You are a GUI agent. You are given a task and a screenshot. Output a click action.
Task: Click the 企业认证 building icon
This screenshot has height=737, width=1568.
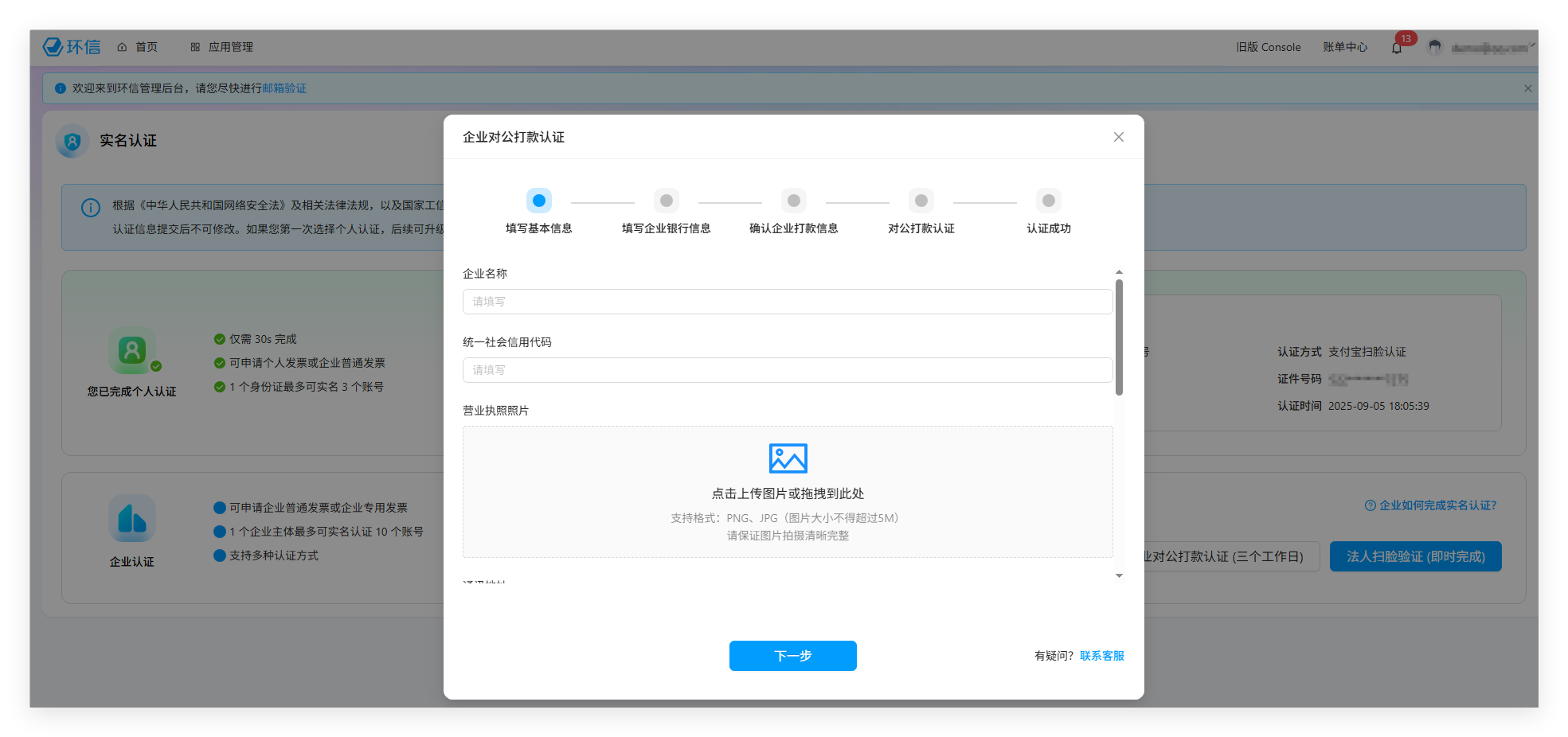coord(132,519)
